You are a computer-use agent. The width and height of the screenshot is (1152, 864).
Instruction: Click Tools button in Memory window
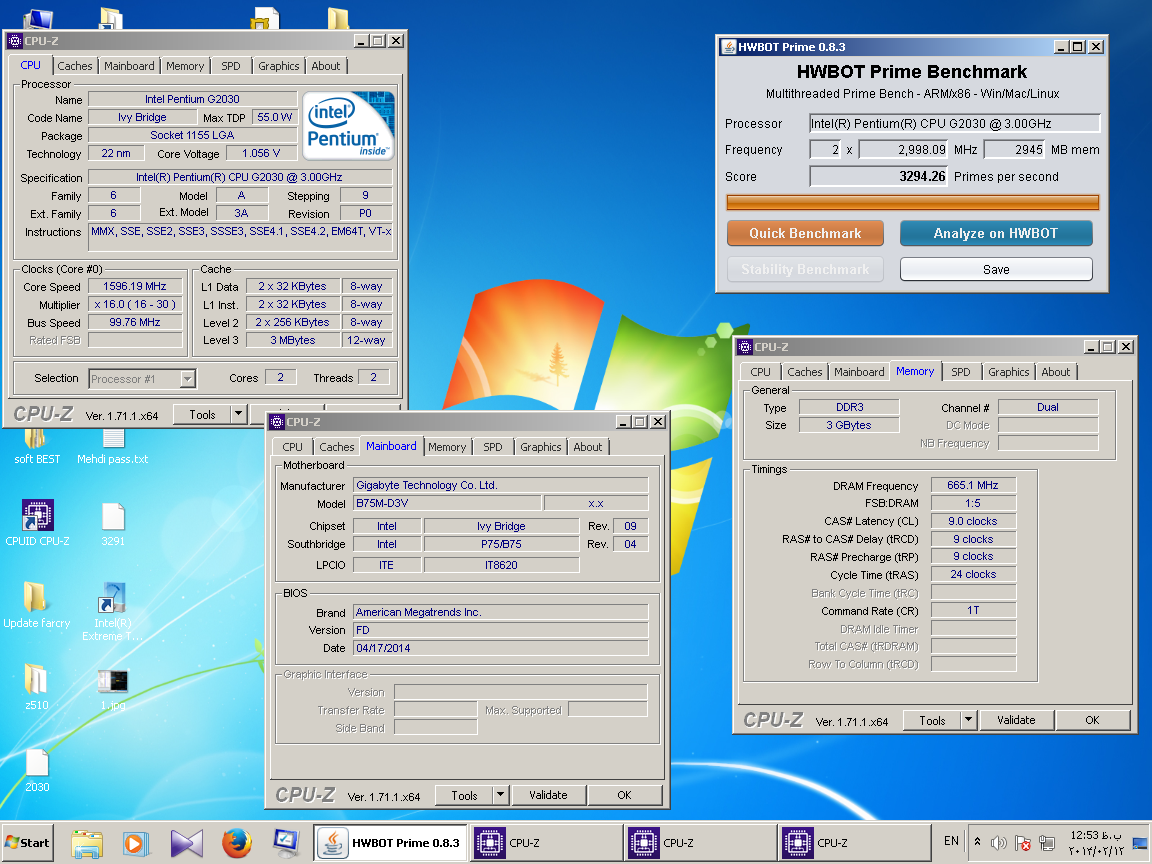tap(932, 720)
